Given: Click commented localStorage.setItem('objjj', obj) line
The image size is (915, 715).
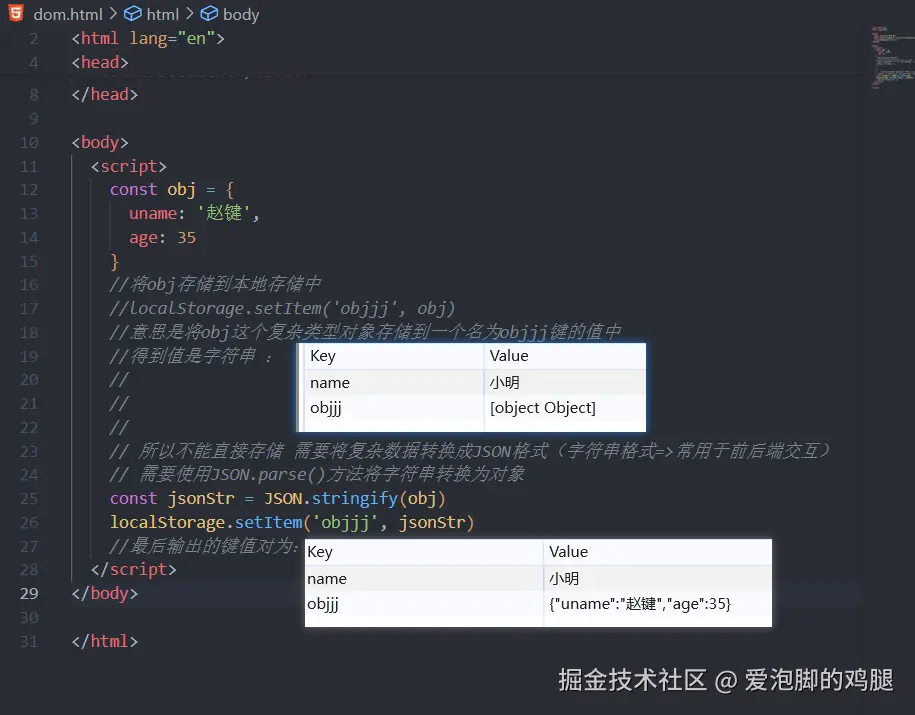Looking at the screenshot, I should [x=282, y=308].
